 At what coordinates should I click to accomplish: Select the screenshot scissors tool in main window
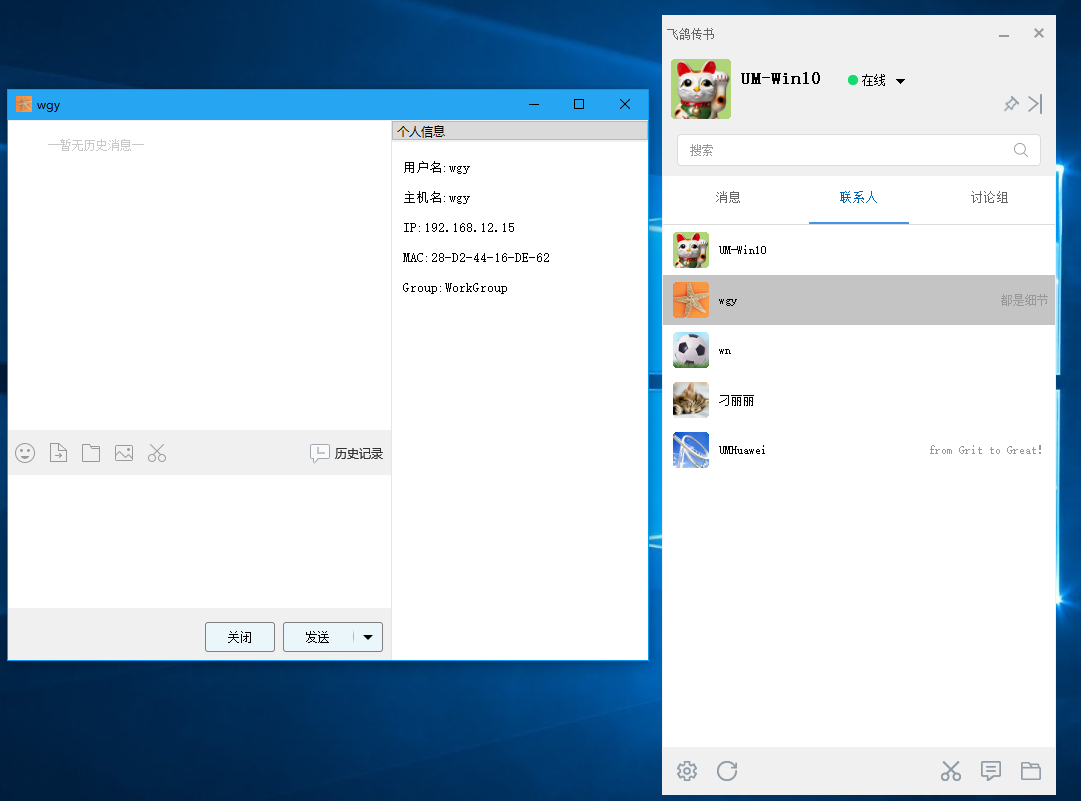[950, 771]
